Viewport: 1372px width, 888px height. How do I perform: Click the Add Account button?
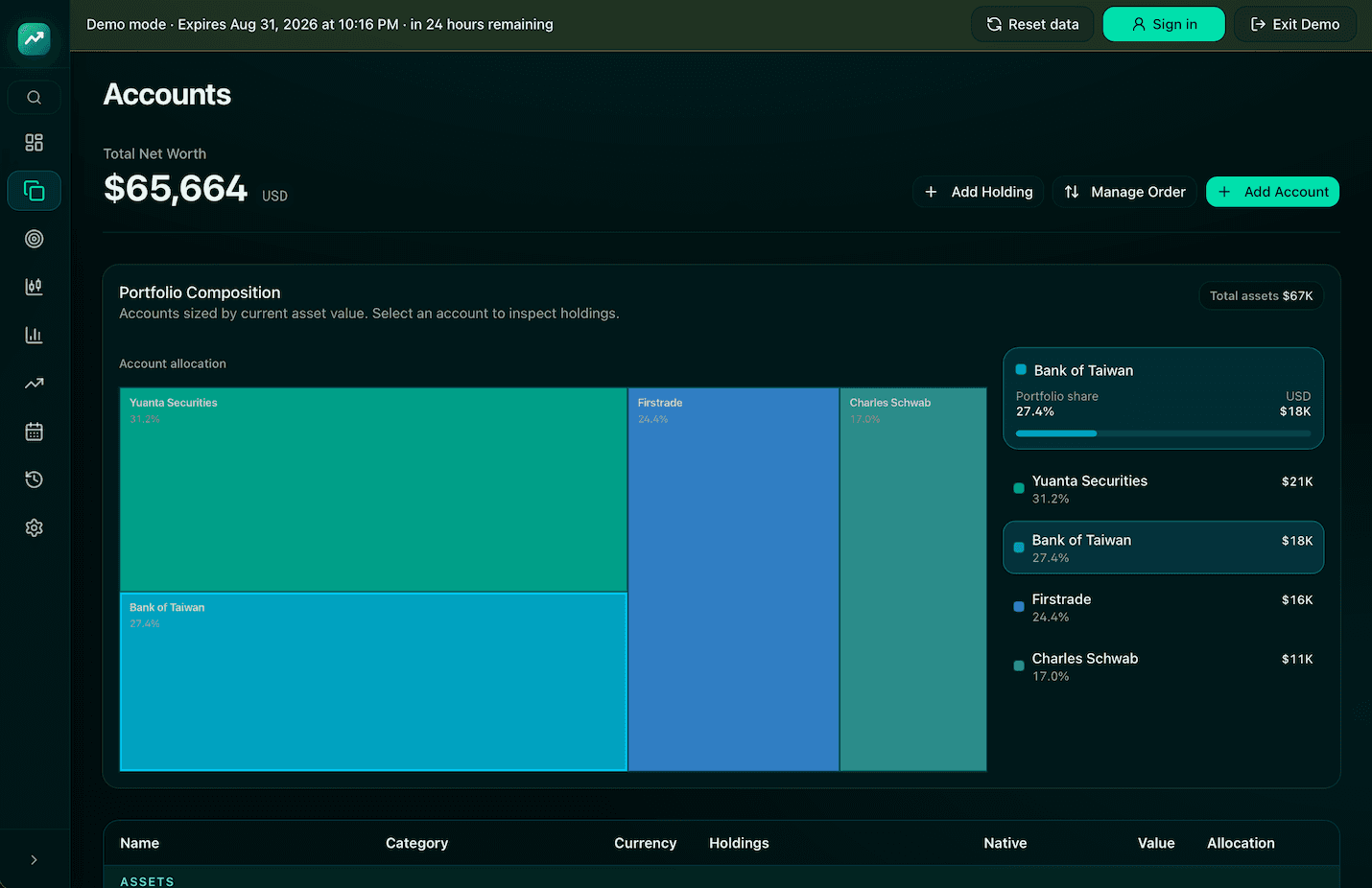[1272, 192]
